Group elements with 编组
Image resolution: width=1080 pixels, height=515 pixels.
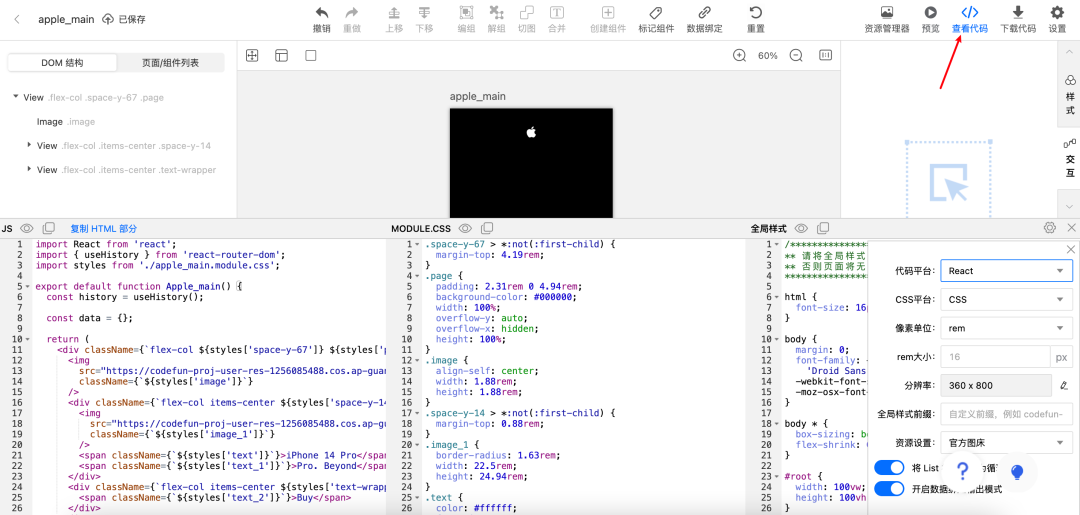466,20
